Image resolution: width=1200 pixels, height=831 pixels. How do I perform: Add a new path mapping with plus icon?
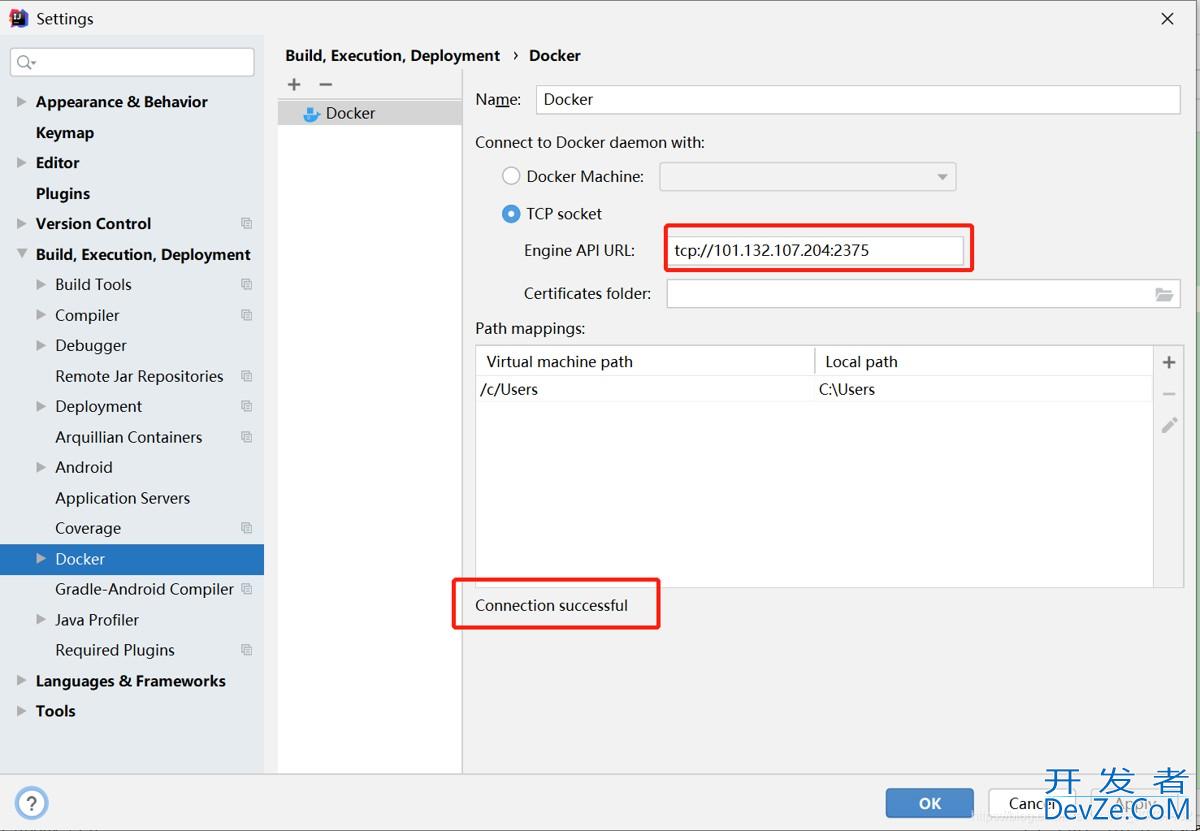point(1168,363)
